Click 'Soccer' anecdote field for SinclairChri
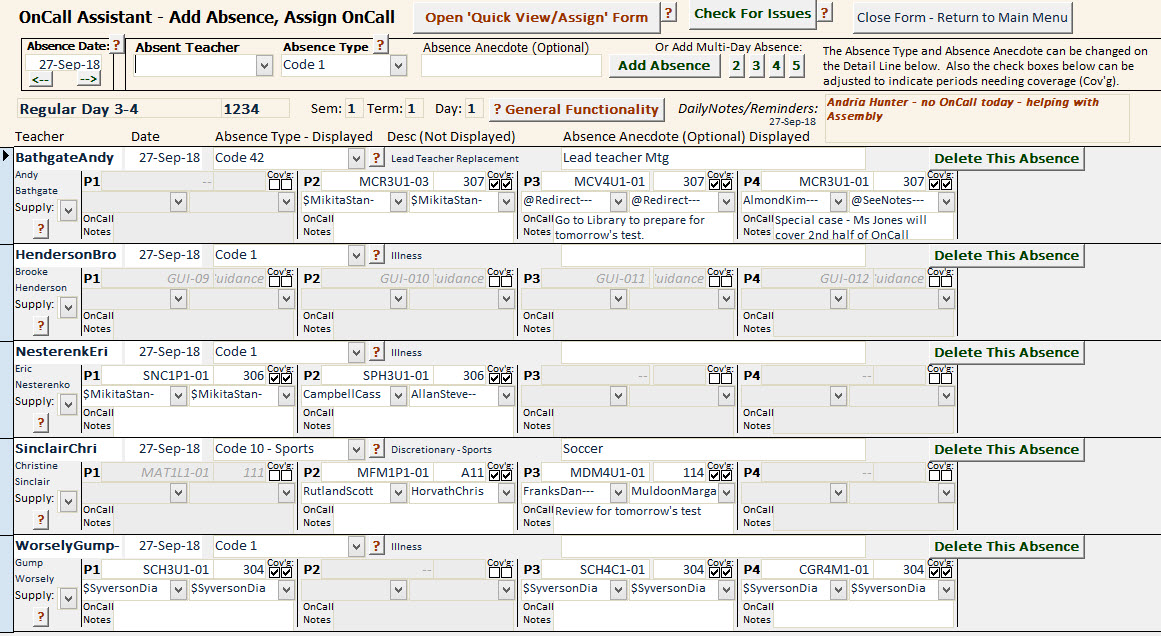This screenshot has height=636, width=1161. (713, 449)
